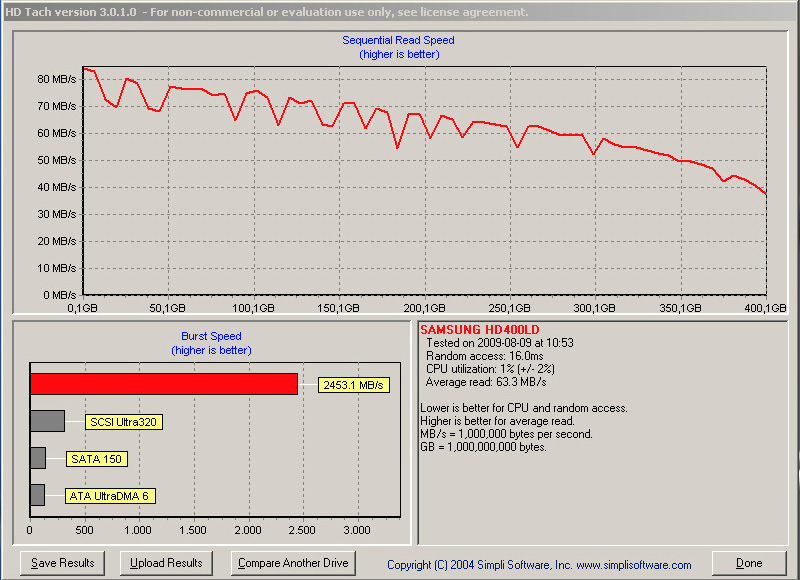Click 'MB/s = 1,000,000 bytes per second' text

(x=506, y=434)
